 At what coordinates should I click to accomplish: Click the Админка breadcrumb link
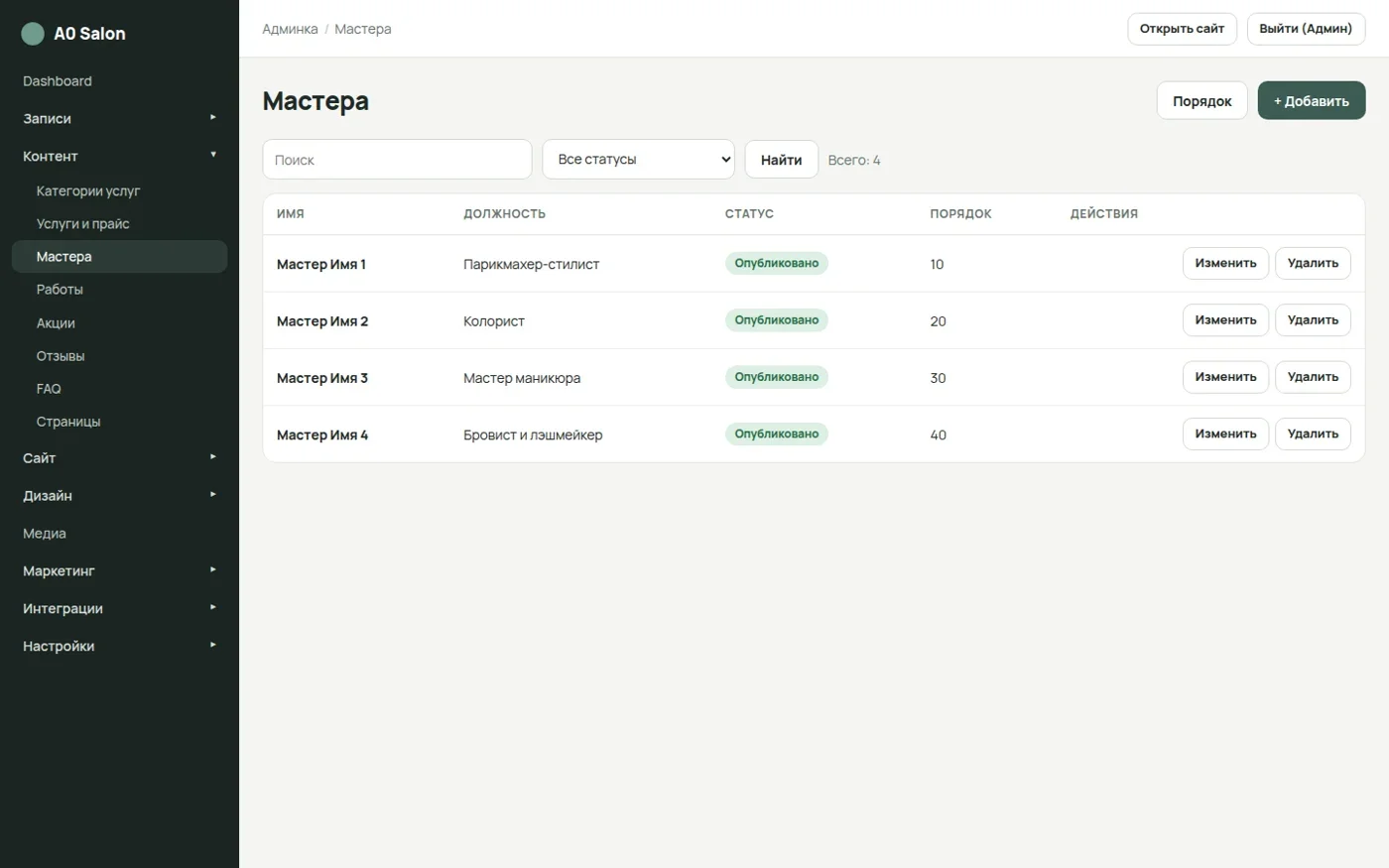point(290,29)
